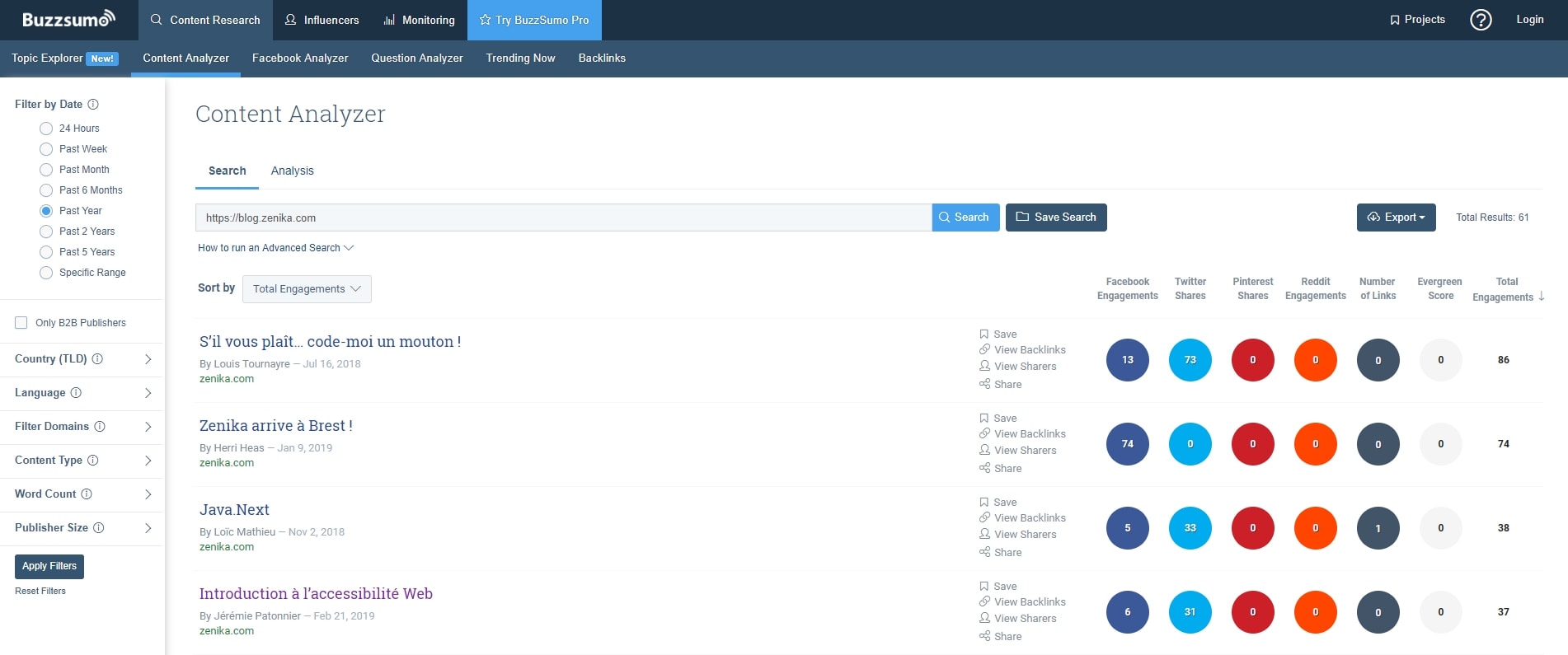1568x655 pixels.
Task: Select the Past 5 Years date filter
Action: point(46,252)
